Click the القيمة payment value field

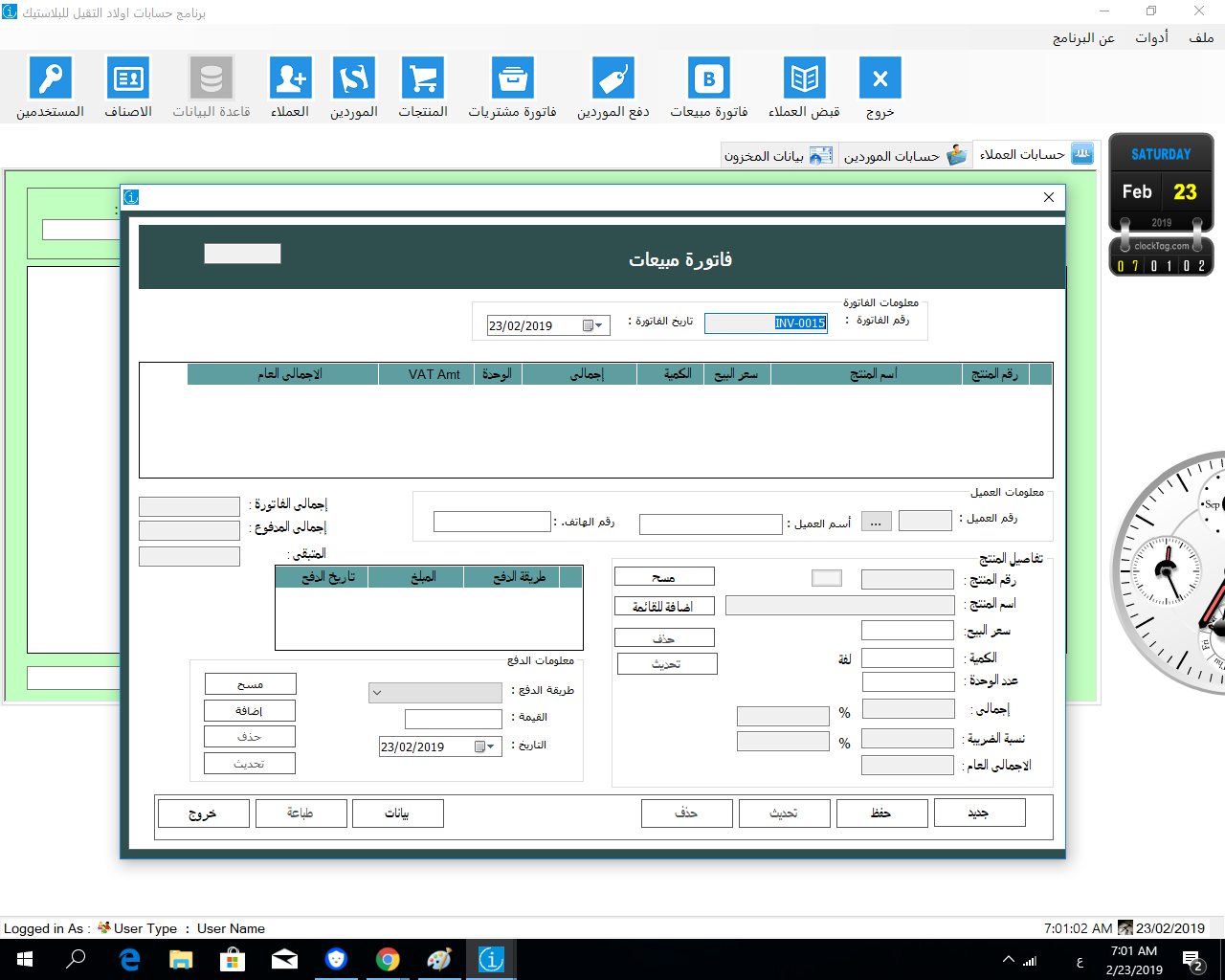[454, 719]
